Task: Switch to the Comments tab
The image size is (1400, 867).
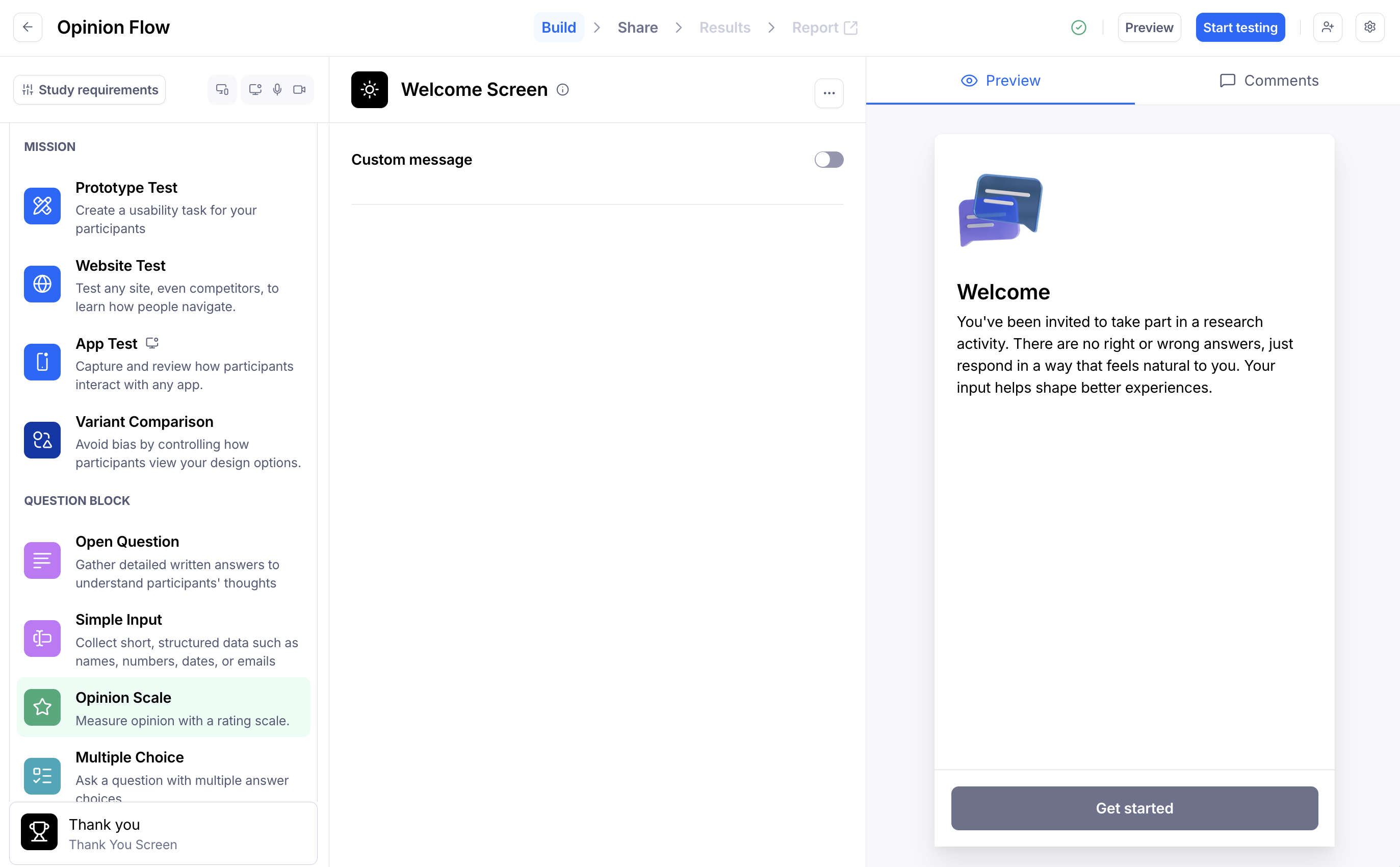Action: click(x=1269, y=81)
